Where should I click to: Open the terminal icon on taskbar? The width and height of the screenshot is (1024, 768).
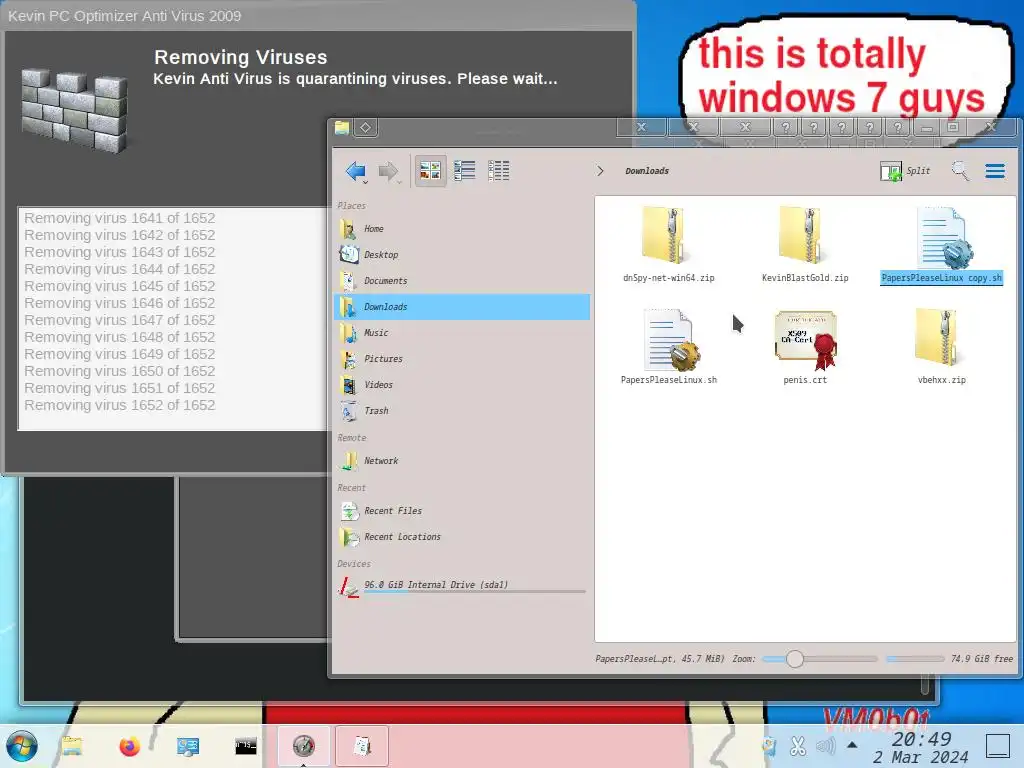tap(246, 746)
